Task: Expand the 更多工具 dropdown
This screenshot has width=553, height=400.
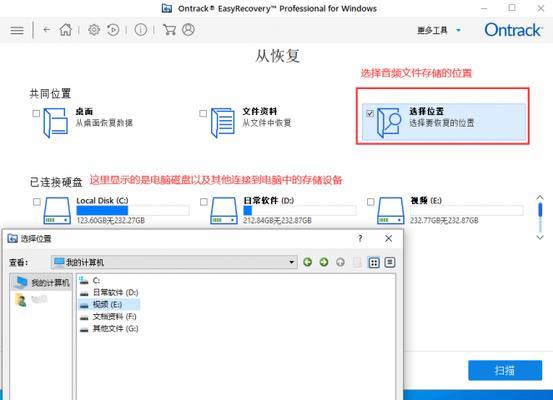Action: (439, 30)
